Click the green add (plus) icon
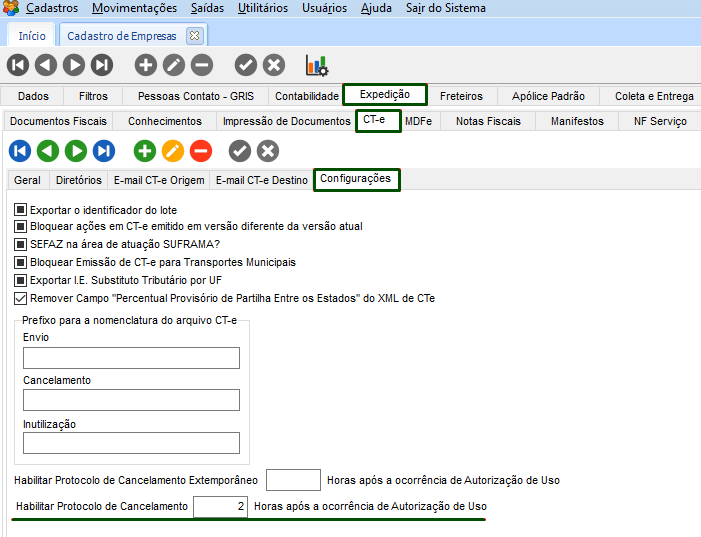This screenshot has width=701, height=537. click(x=145, y=151)
